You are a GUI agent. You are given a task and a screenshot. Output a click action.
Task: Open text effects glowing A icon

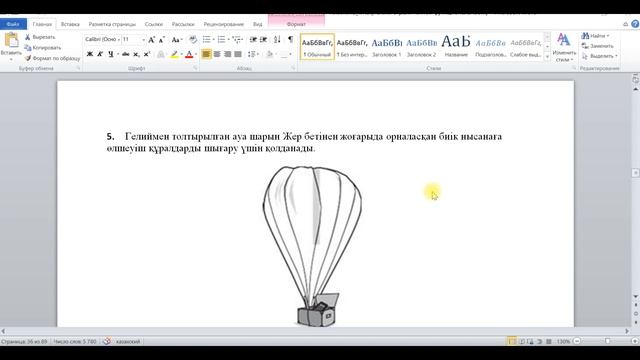[x=161, y=54]
